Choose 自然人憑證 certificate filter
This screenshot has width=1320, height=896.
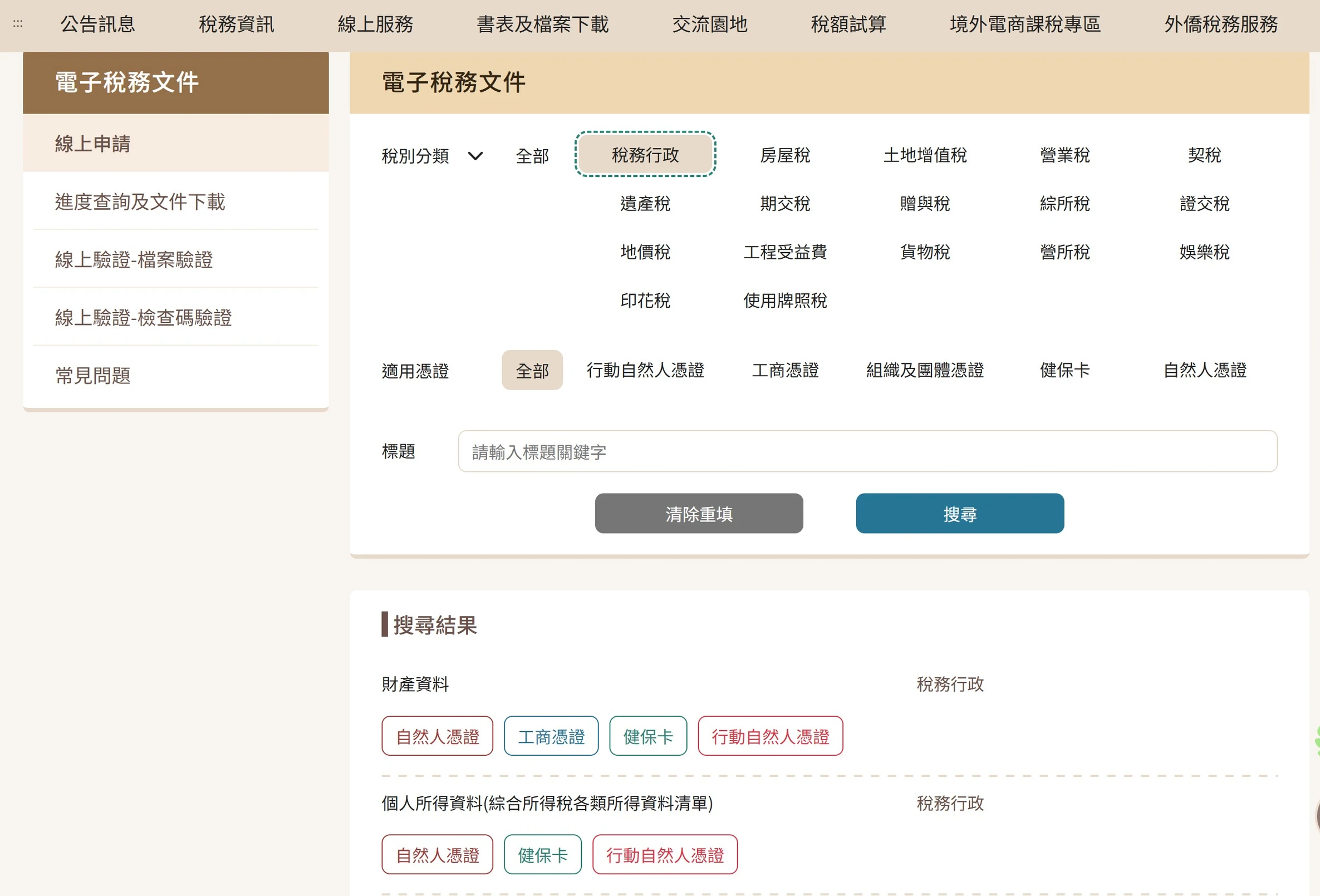coord(1204,370)
